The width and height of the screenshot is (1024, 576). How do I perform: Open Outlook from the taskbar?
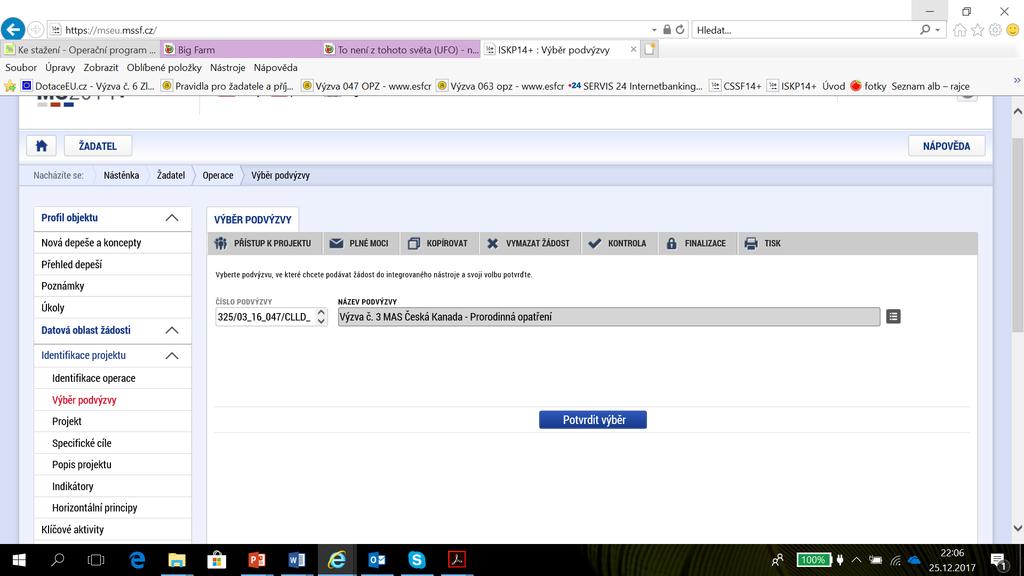[x=377, y=560]
